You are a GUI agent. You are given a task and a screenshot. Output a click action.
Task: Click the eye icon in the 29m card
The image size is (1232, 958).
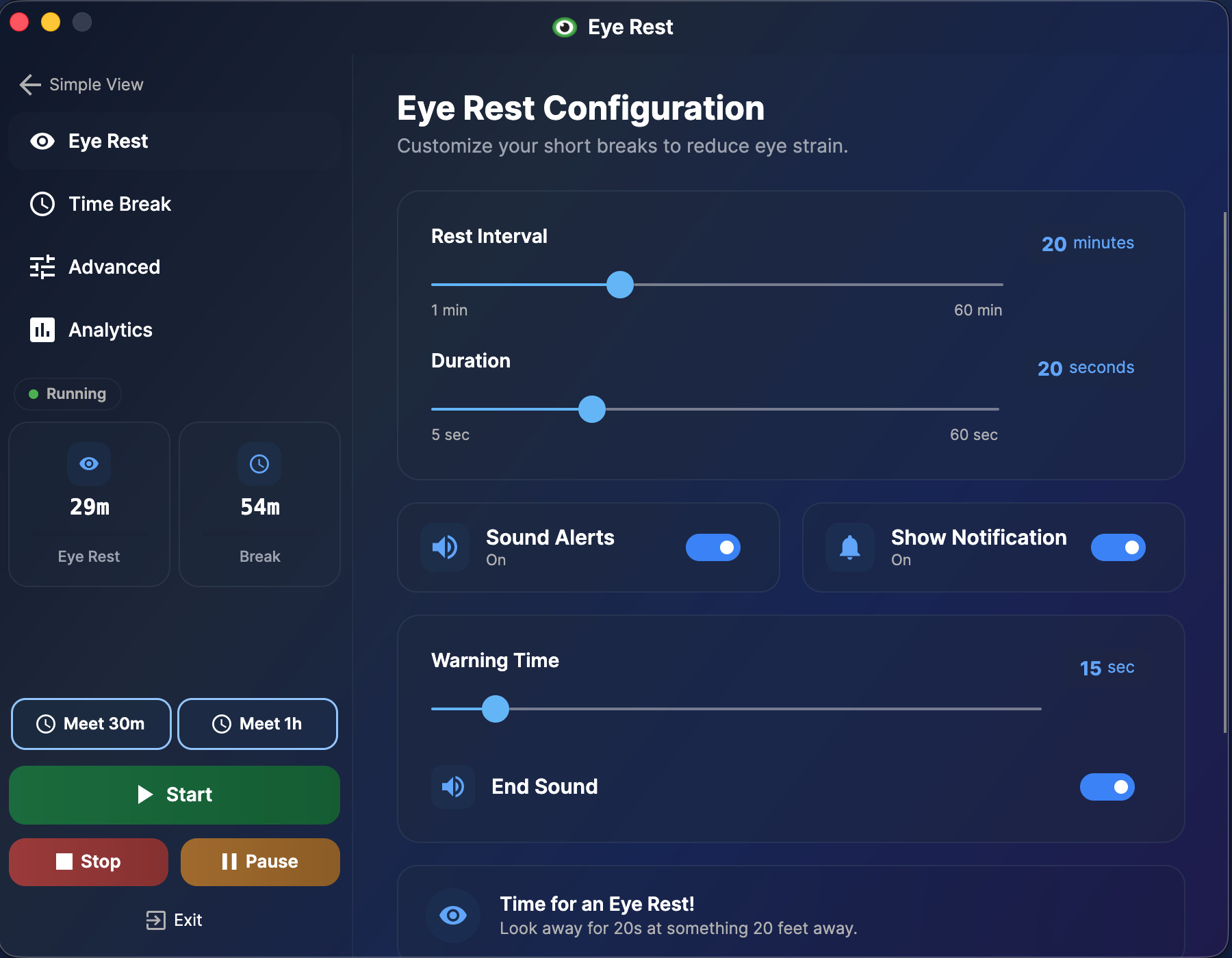89,464
